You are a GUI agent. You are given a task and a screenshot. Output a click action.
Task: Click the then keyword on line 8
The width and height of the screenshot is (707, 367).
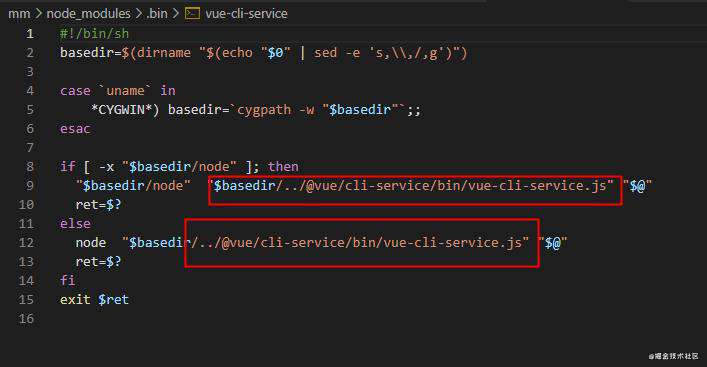[283, 166]
